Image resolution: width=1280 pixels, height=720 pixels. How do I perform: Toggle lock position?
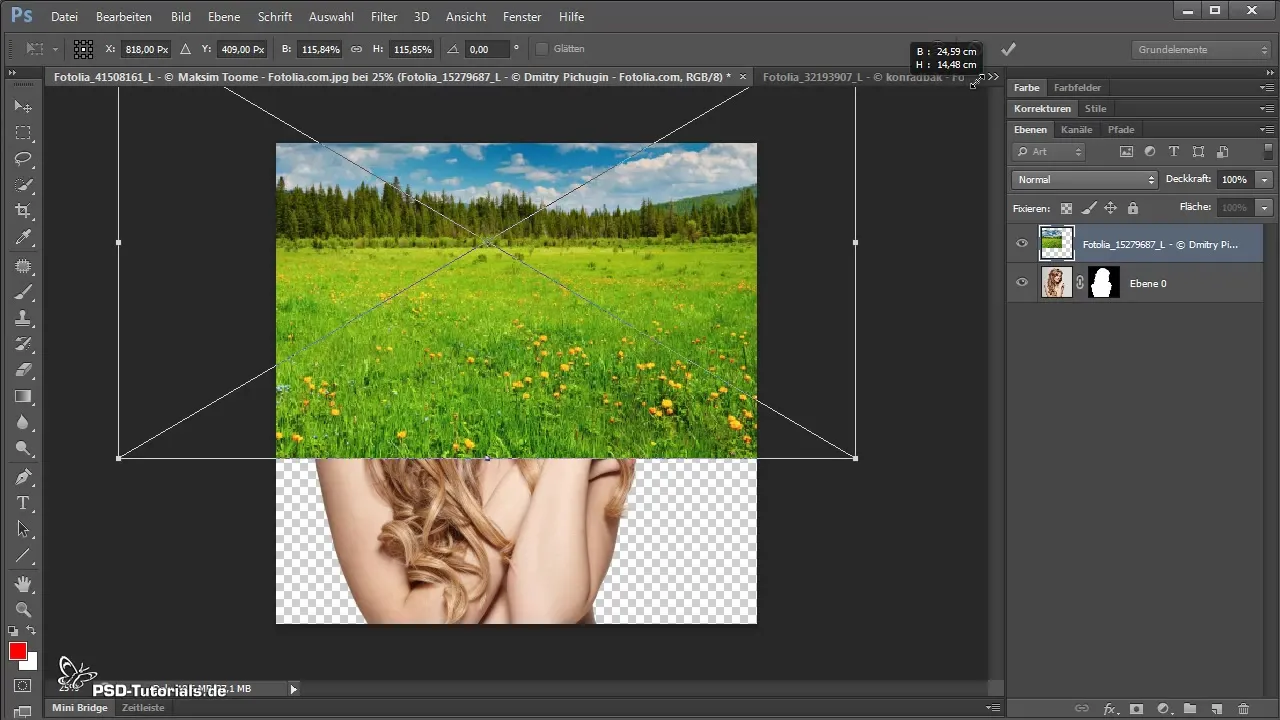[x=1110, y=208]
